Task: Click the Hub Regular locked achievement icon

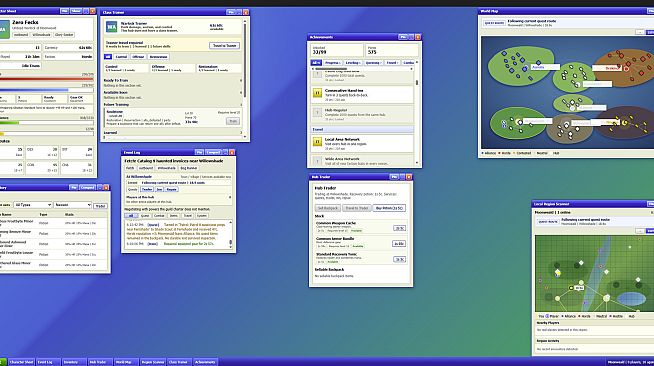Action: pyautogui.click(x=317, y=113)
